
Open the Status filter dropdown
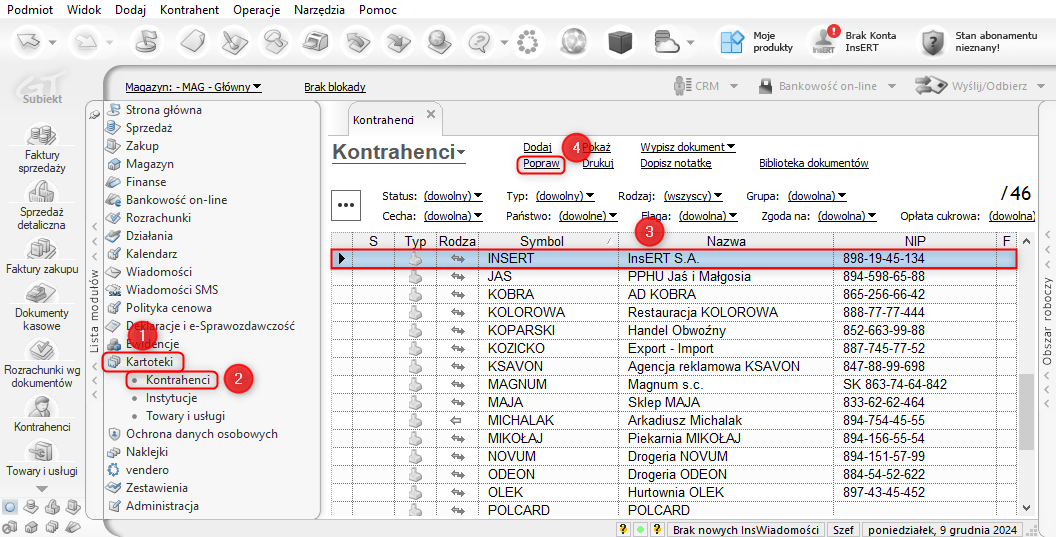tap(452, 196)
